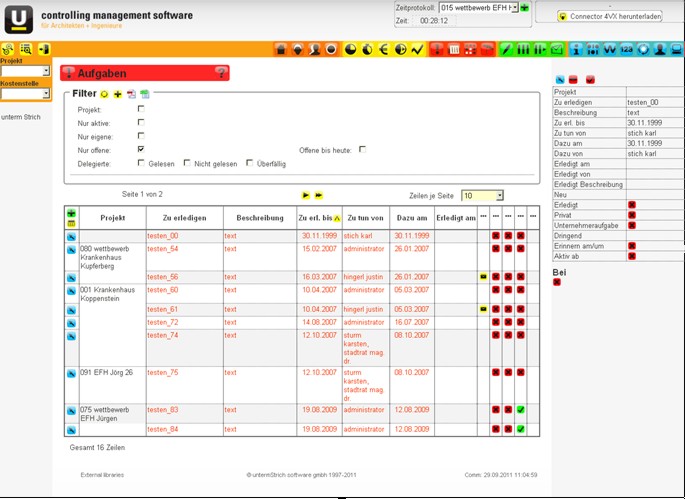Click the '123' icon in the blue toolbar
Image resolution: width=685 pixels, height=499 pixels.
[626, 49]
